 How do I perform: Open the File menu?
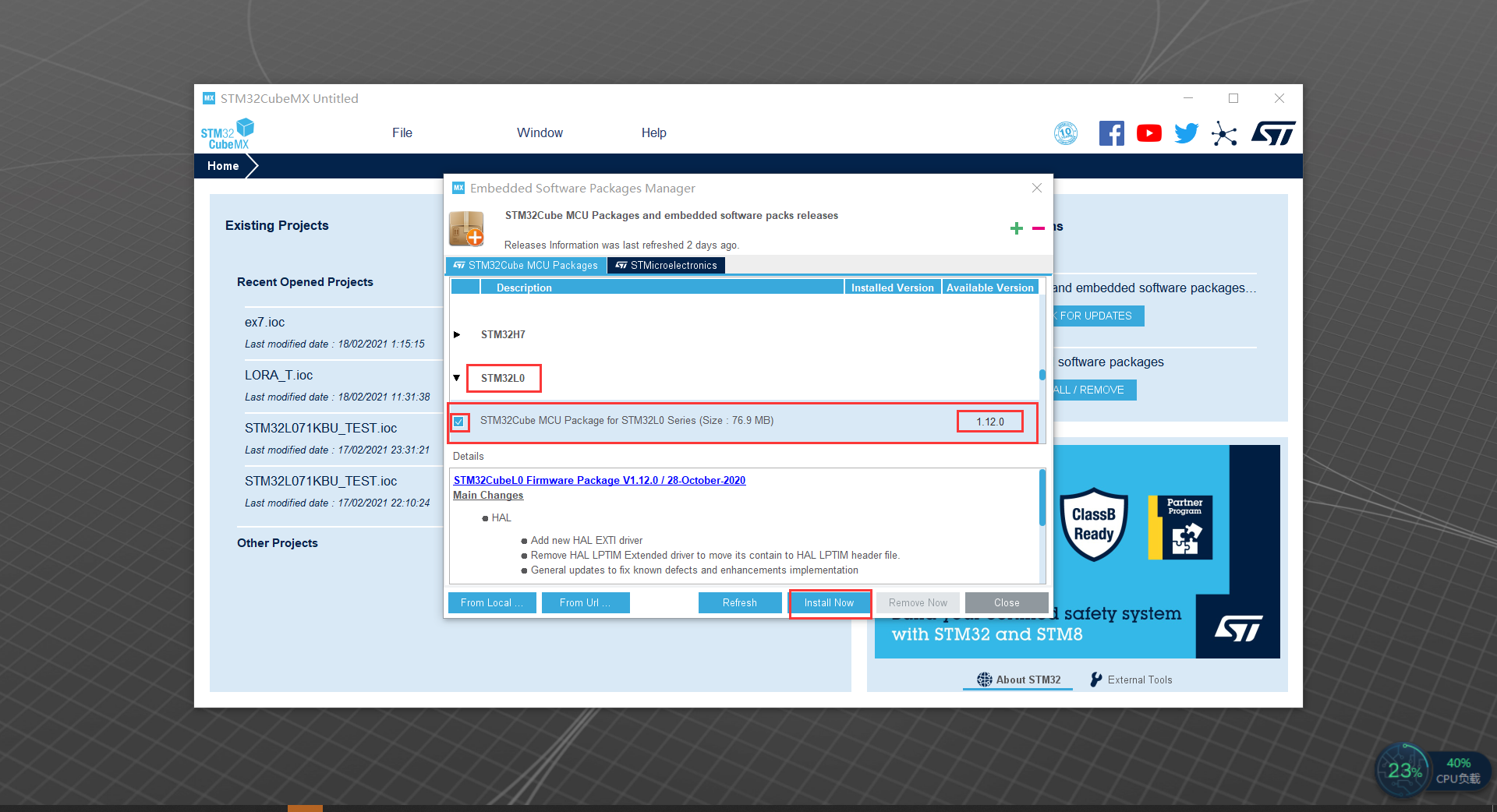tap(402, 132)
